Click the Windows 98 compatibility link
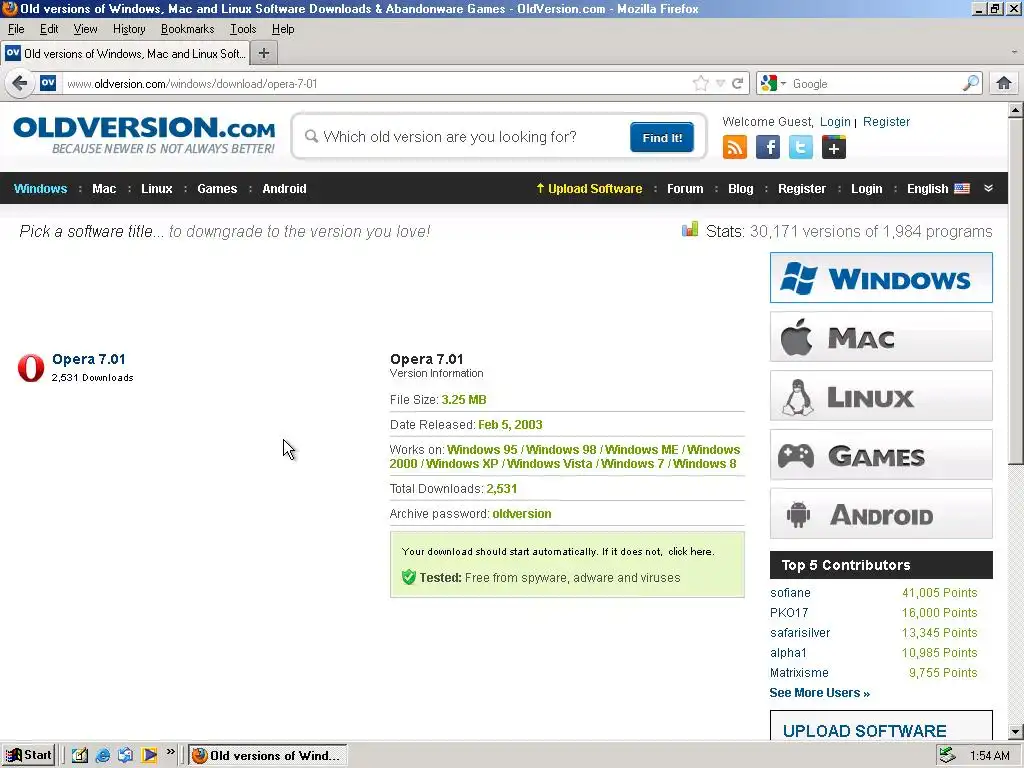 [x=562, y=450]
